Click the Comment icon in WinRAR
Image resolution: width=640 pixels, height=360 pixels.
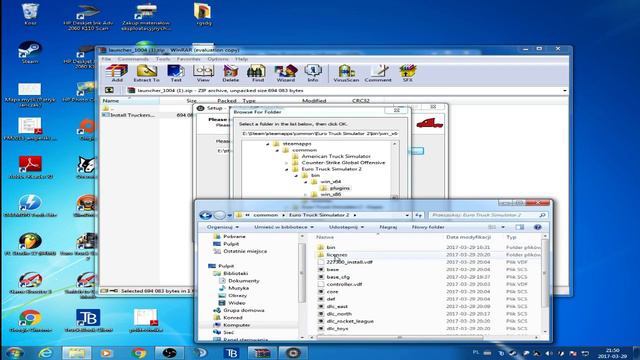point(378,73)
